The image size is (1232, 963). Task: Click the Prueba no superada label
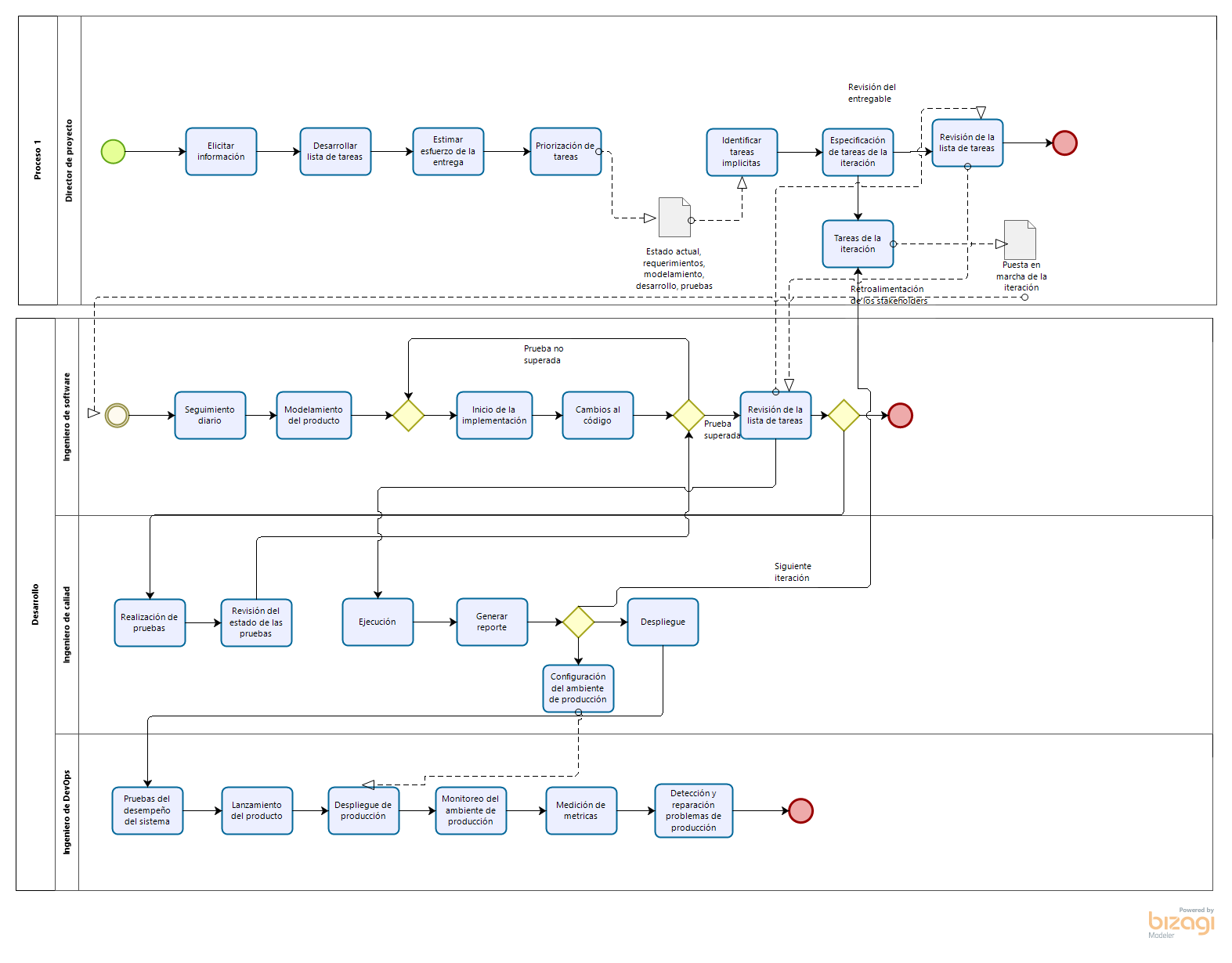[x=543, y=355]
